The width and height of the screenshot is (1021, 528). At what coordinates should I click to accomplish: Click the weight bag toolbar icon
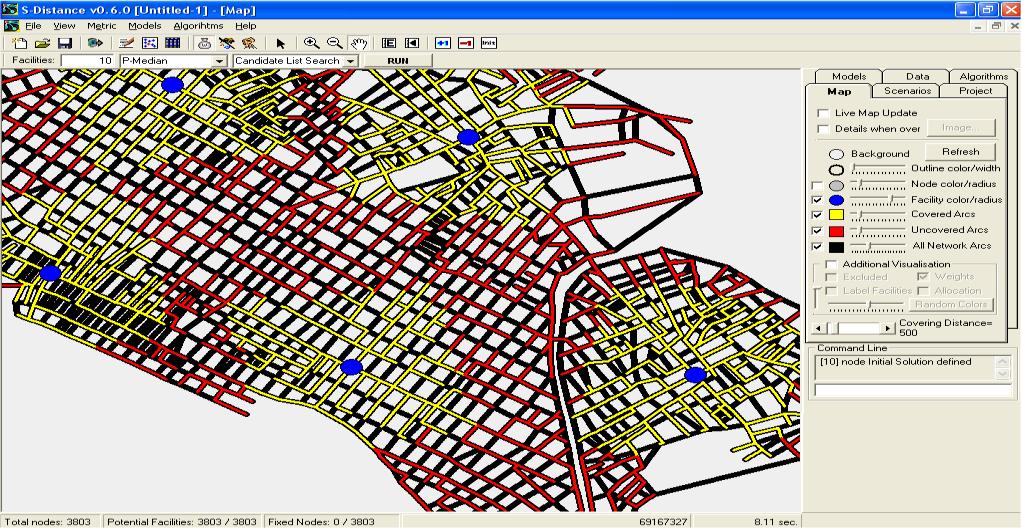click(x=204, y=43)
